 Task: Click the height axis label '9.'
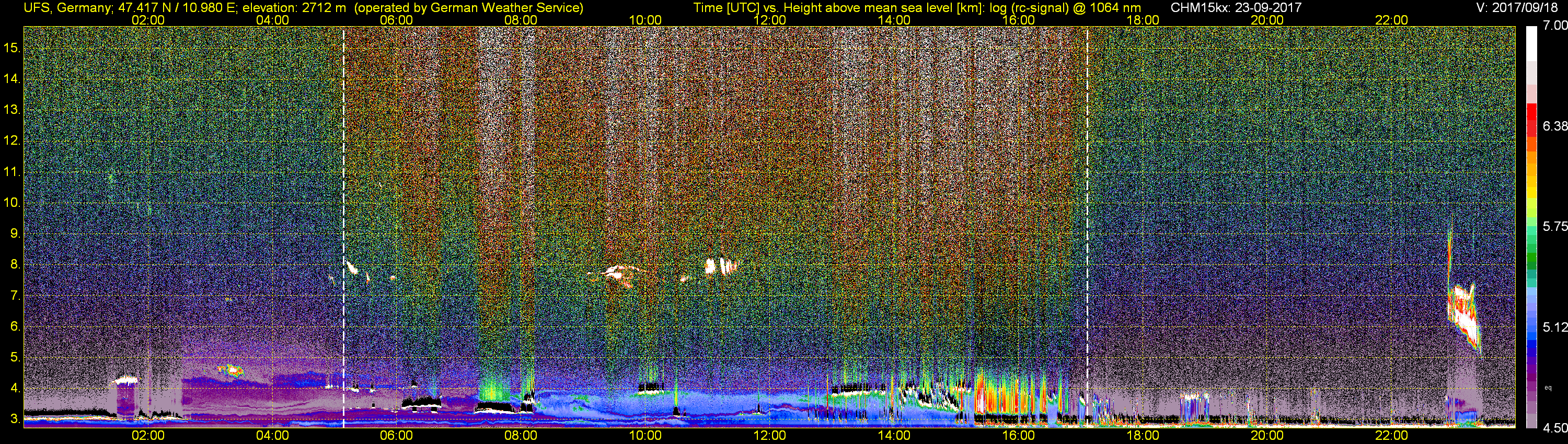(15, 233)
